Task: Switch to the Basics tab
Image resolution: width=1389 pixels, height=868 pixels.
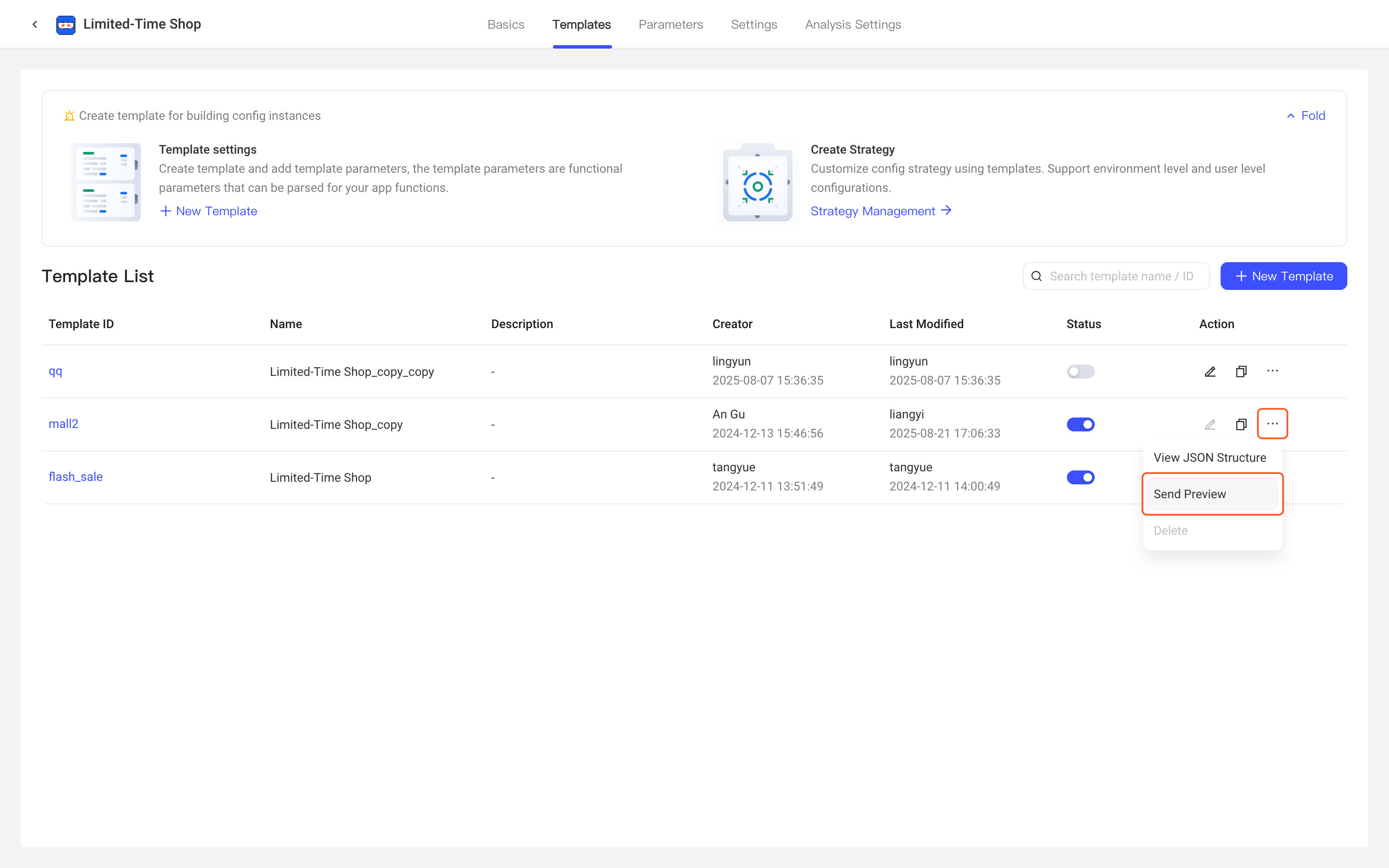Action: [x=506, y=24]
